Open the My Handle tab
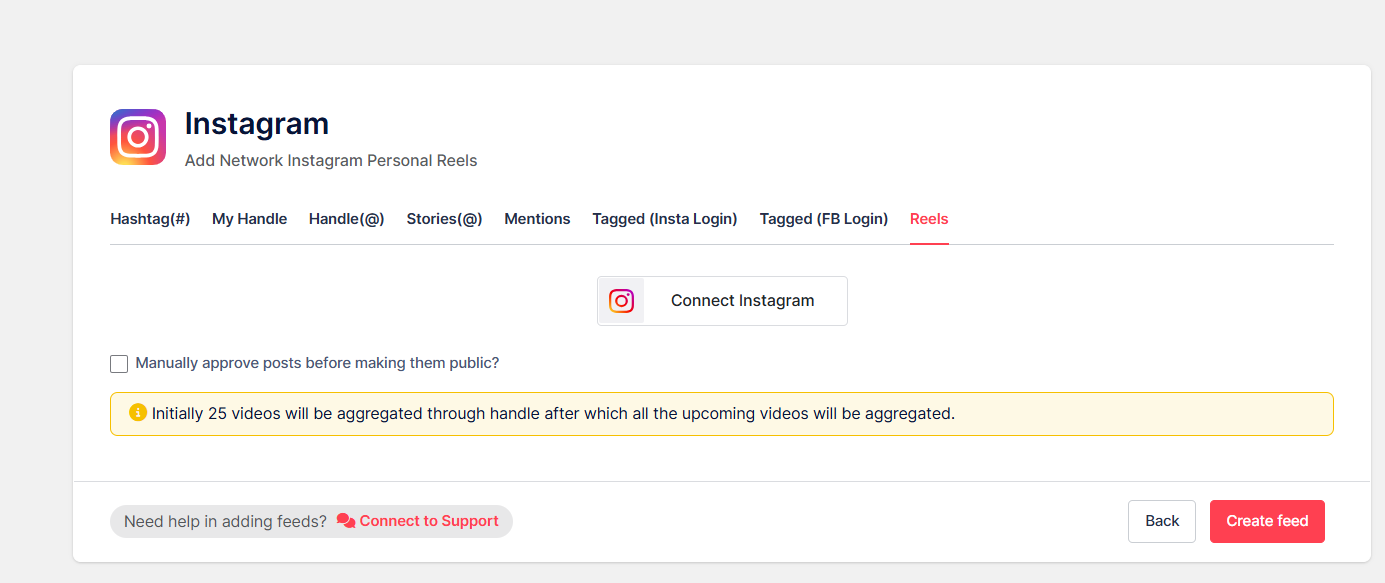This screenshot has width=1385, height=583. (249, 218)
